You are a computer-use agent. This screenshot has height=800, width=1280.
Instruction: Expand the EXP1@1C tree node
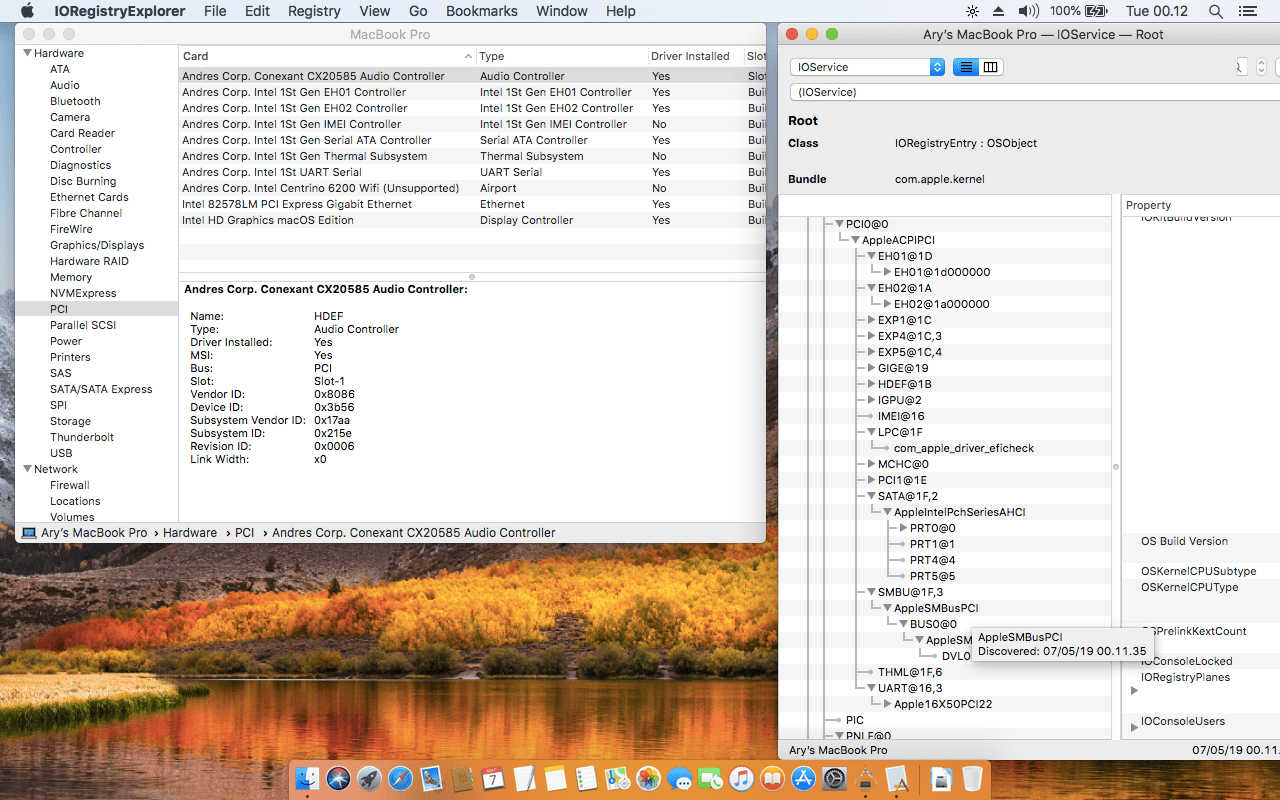coord(872,320)
